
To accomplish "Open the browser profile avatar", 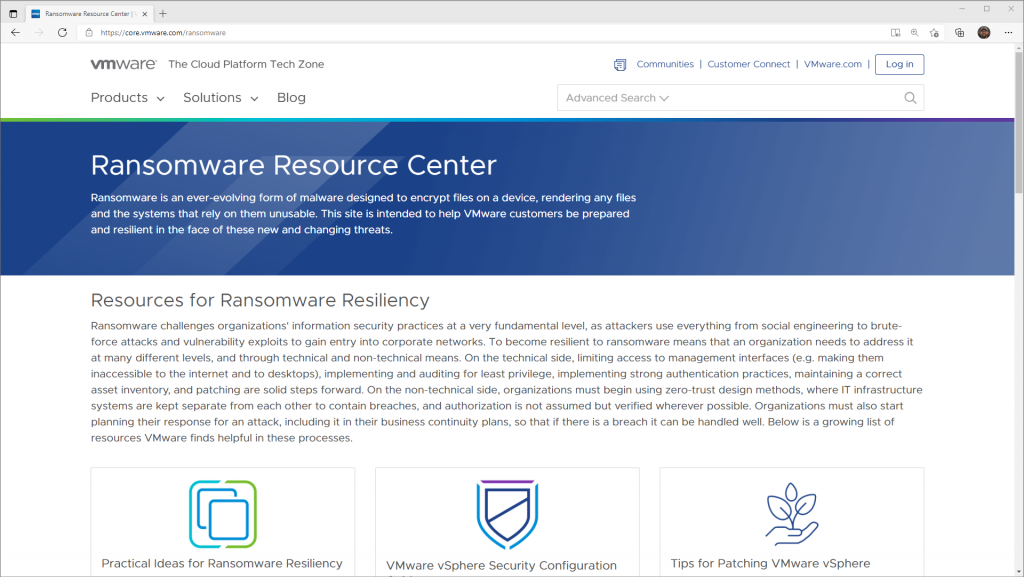I will (x=984, y=33).
